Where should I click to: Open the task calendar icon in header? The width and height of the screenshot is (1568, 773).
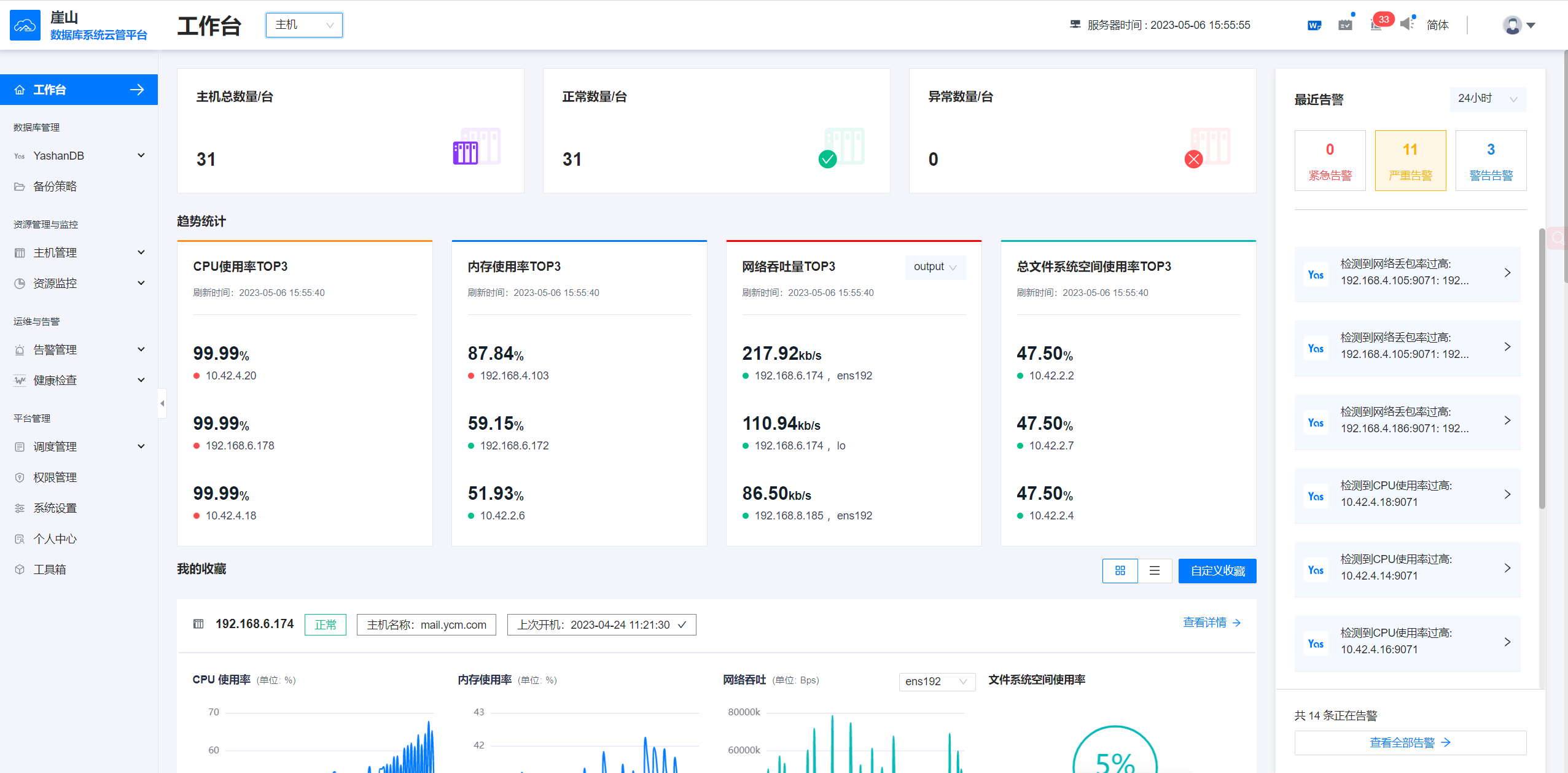1345,25
